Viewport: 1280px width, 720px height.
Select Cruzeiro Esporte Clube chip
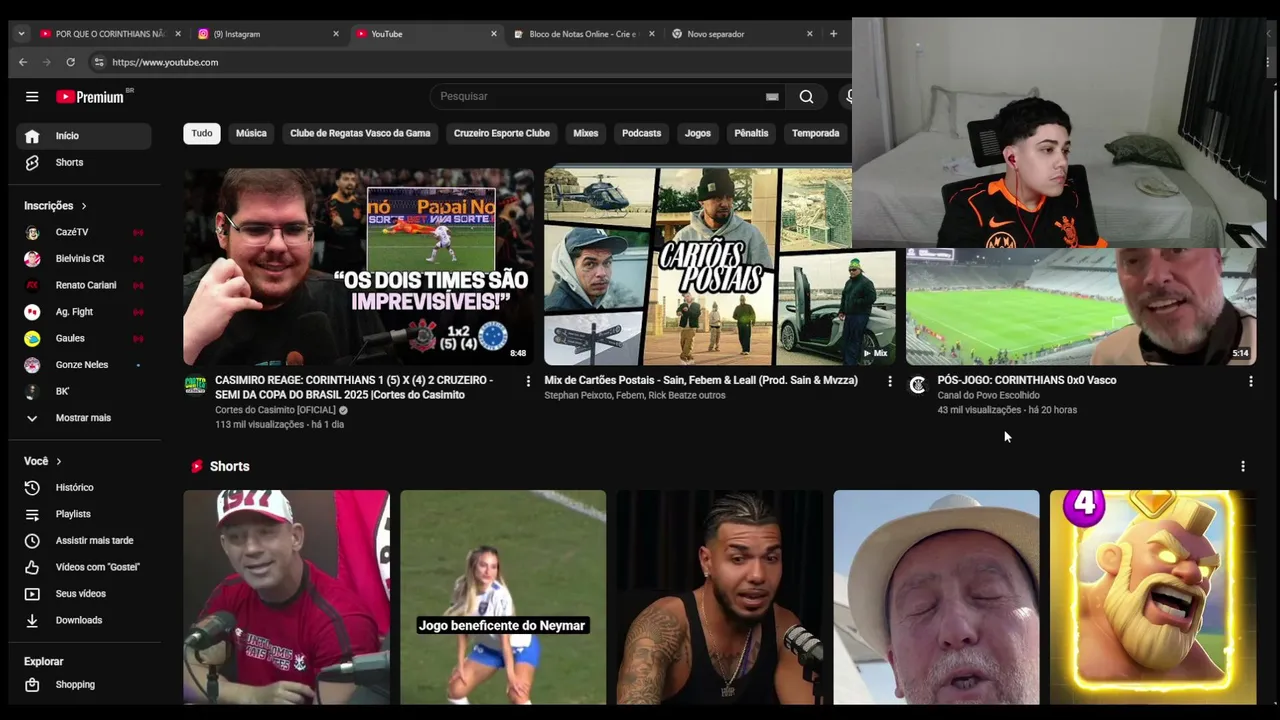(502, 133)
